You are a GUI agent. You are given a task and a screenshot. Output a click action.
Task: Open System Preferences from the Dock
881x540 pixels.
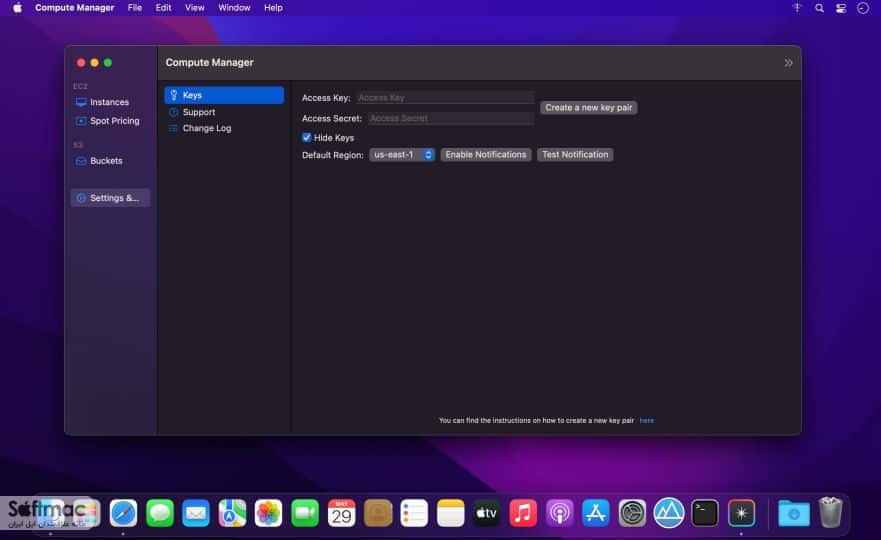point(632,513)
